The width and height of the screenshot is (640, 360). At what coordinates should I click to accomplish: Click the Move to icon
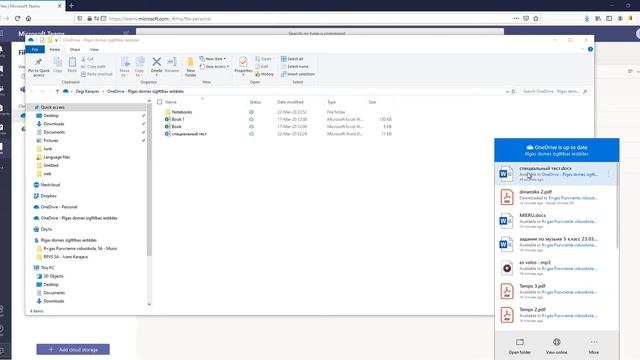click(124, 67)
